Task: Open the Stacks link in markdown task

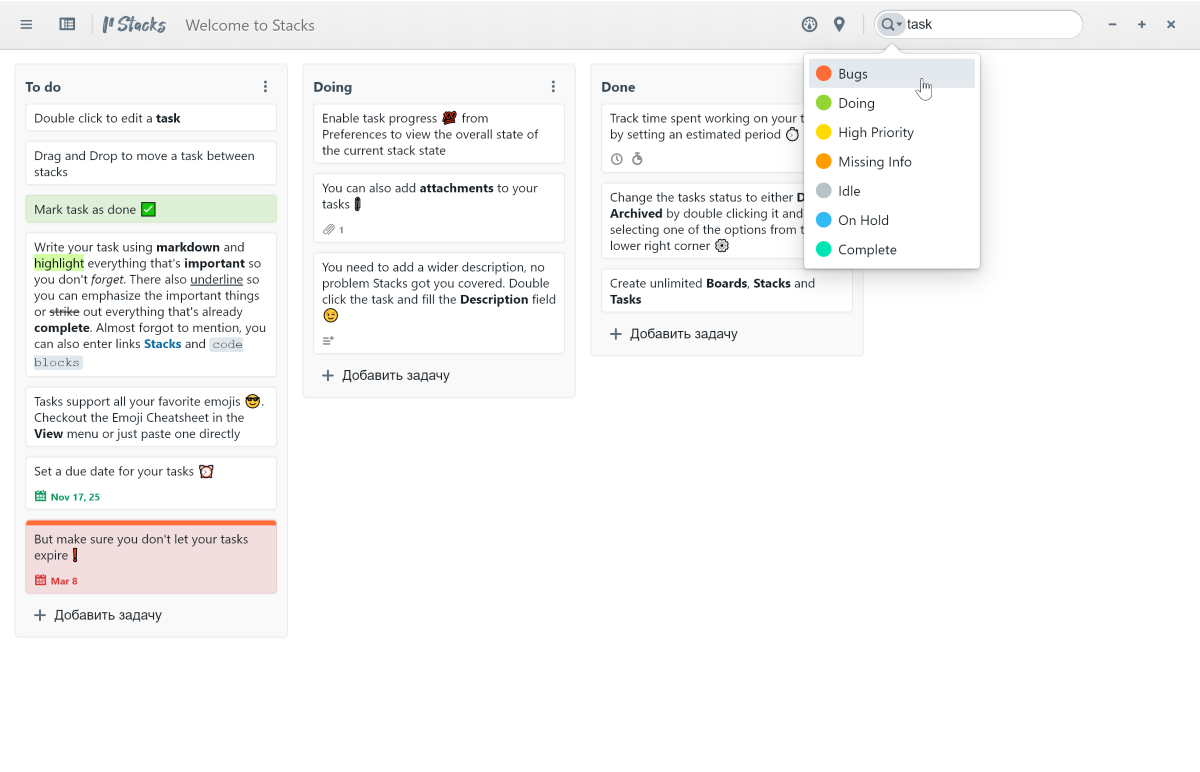Action: pos(163,344)
